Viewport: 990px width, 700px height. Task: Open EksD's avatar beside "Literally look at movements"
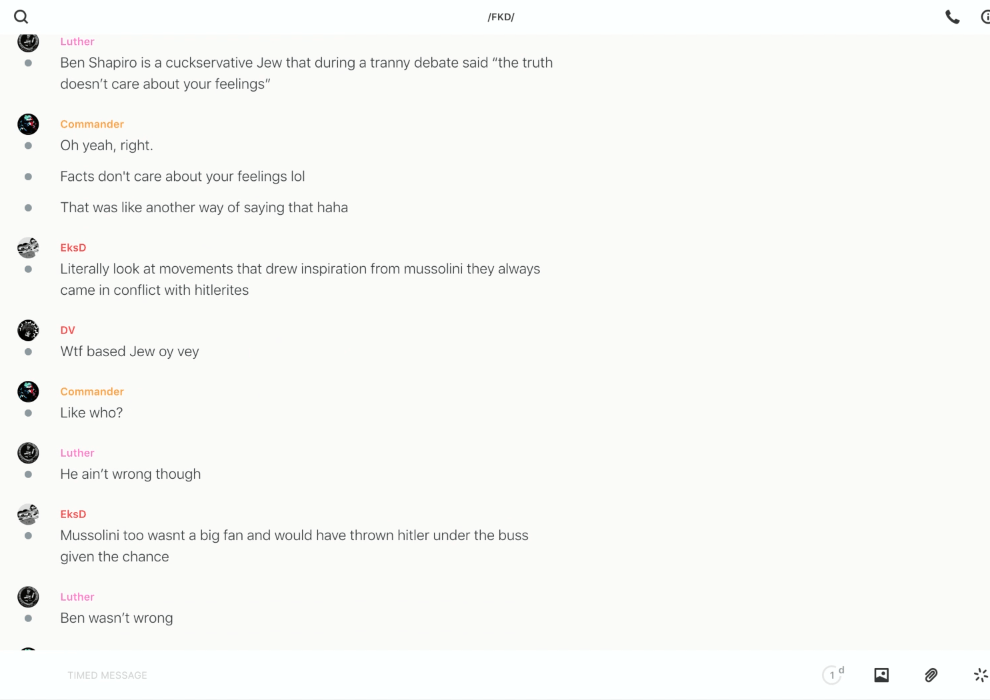[x=28, y=247]
